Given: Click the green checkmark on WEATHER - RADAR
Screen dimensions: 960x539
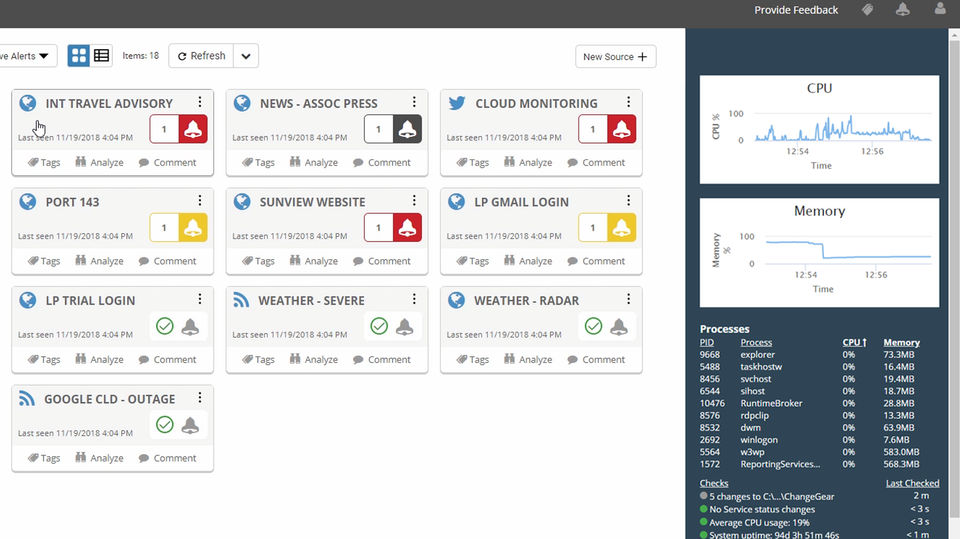Looking at the screenshot, I should (x=593, y=326).
